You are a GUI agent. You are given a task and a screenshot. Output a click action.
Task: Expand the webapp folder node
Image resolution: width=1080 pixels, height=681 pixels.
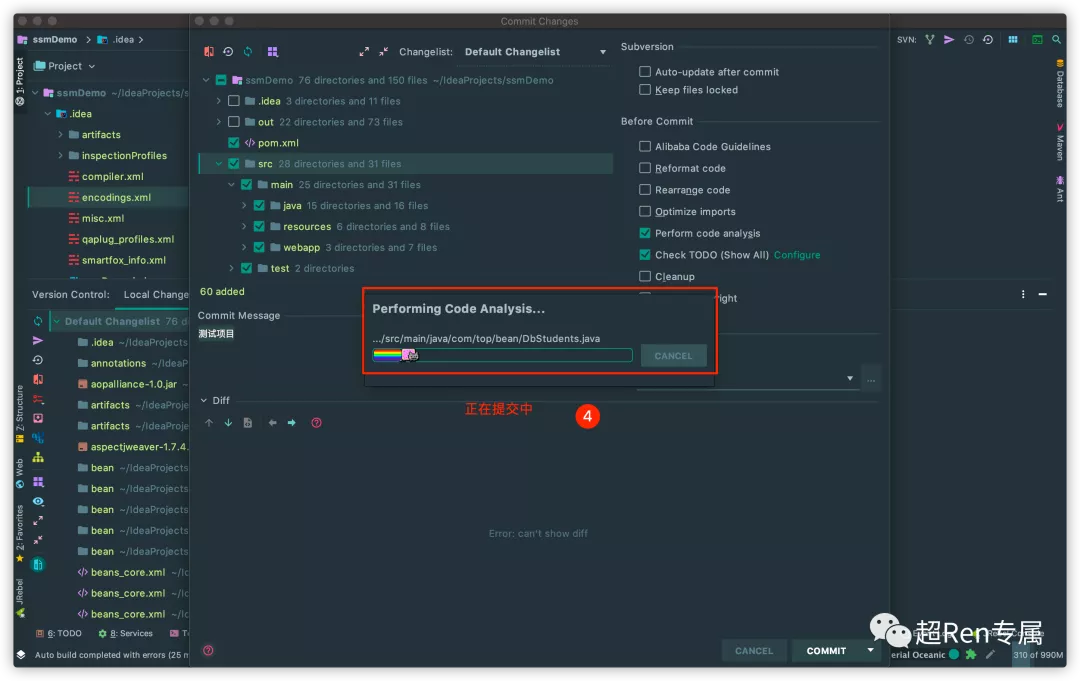point(244,247)
